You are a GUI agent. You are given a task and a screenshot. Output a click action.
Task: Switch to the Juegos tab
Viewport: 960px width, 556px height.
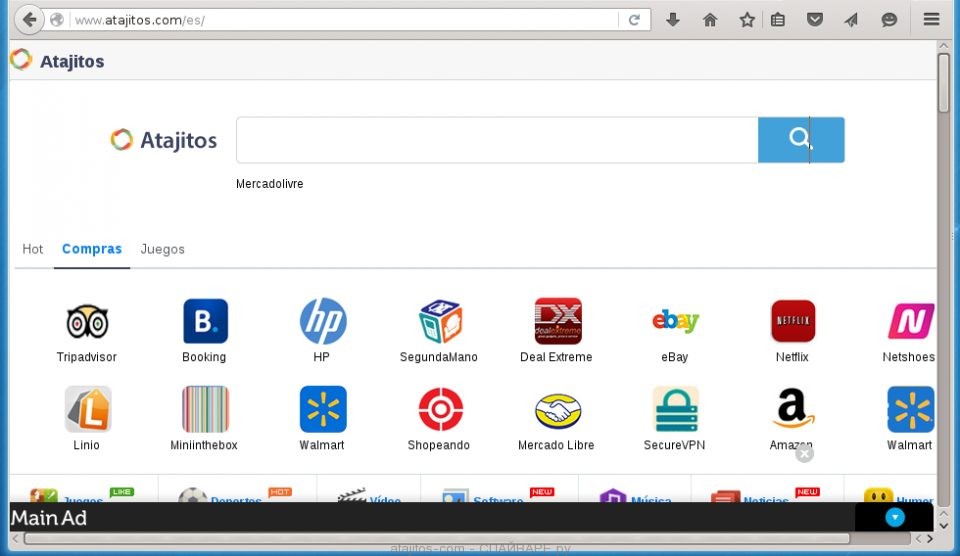coord(162,249)
